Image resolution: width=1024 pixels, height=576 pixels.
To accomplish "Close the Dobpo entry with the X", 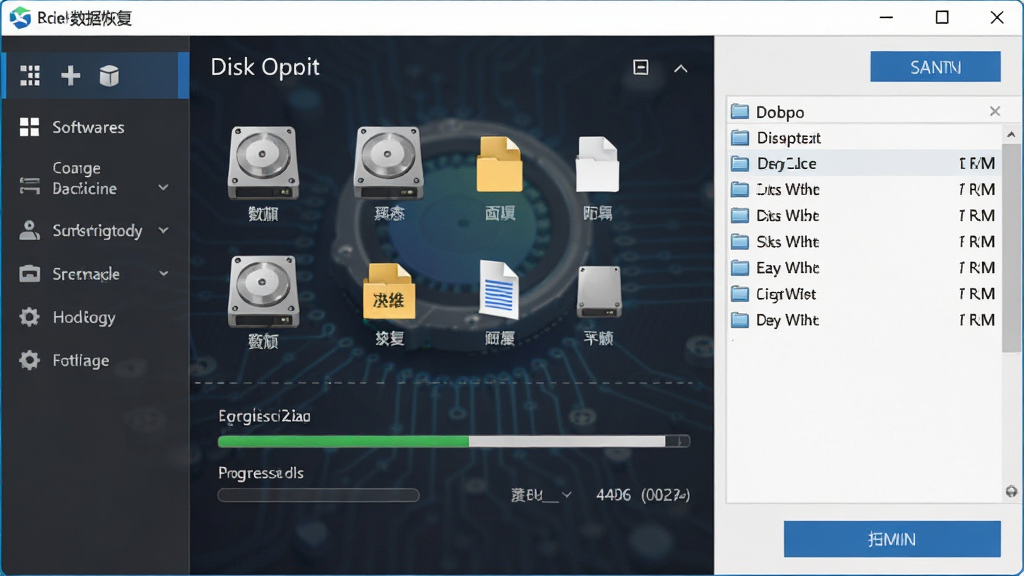I will point(995,111).
